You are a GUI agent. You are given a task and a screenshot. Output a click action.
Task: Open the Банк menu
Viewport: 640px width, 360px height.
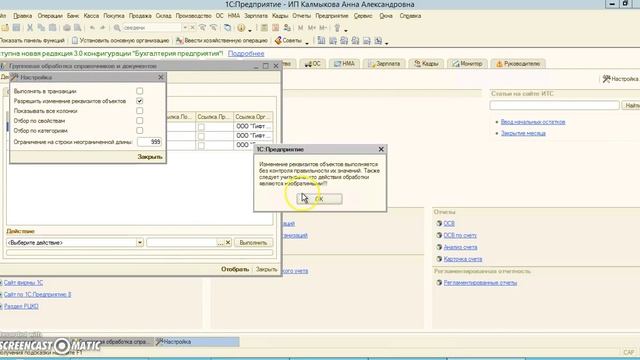tap(73, 16)
